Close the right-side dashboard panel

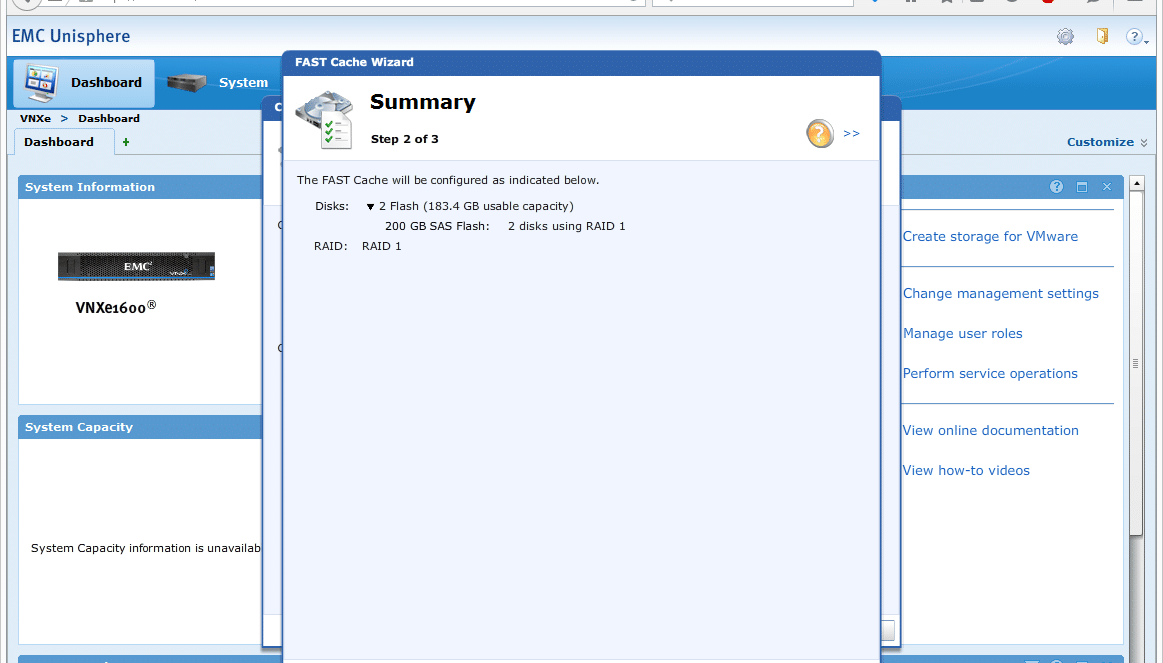[x=1107, y=187]
